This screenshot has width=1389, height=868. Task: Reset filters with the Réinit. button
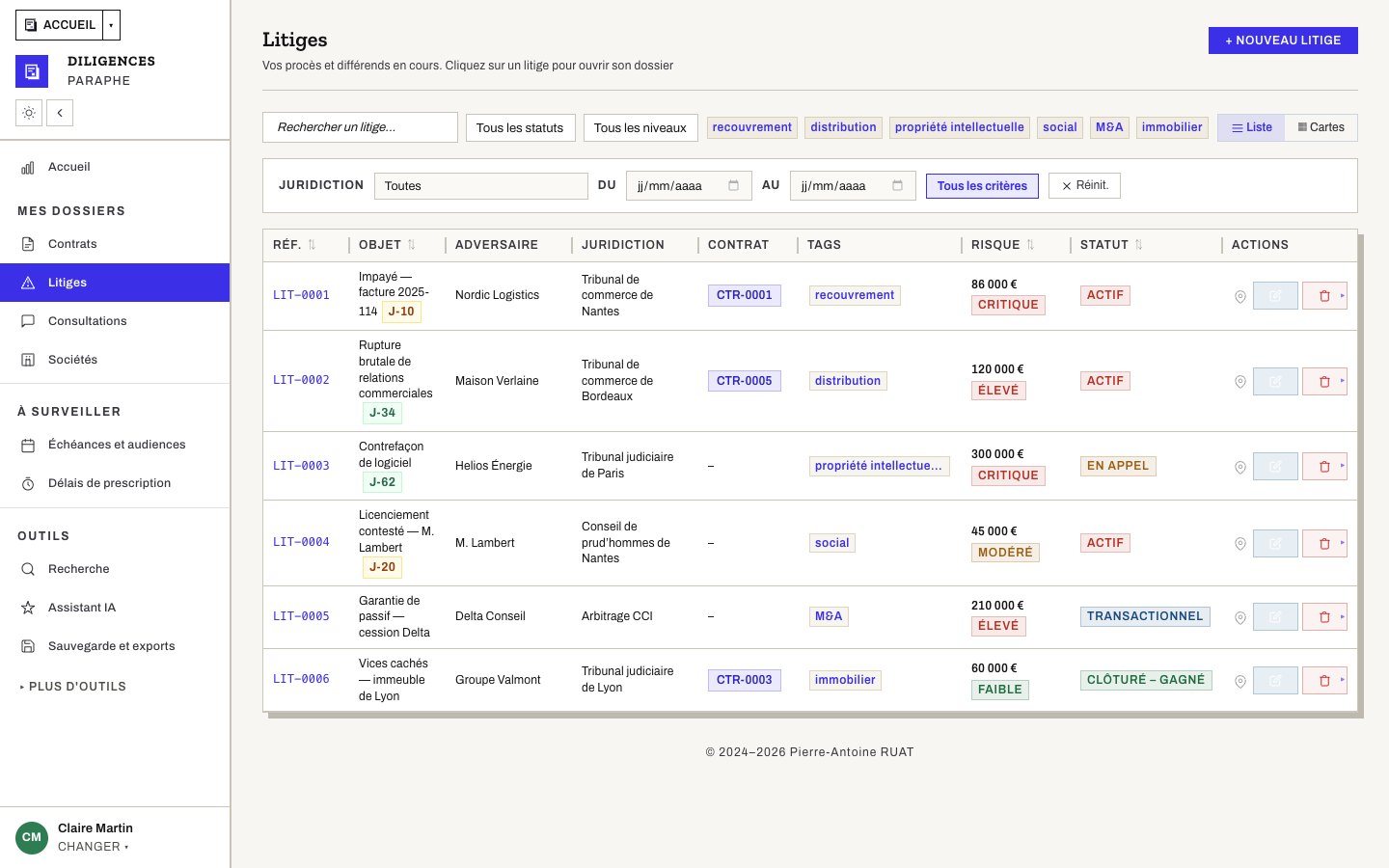pyautogui.click(x=1084, y=185)
